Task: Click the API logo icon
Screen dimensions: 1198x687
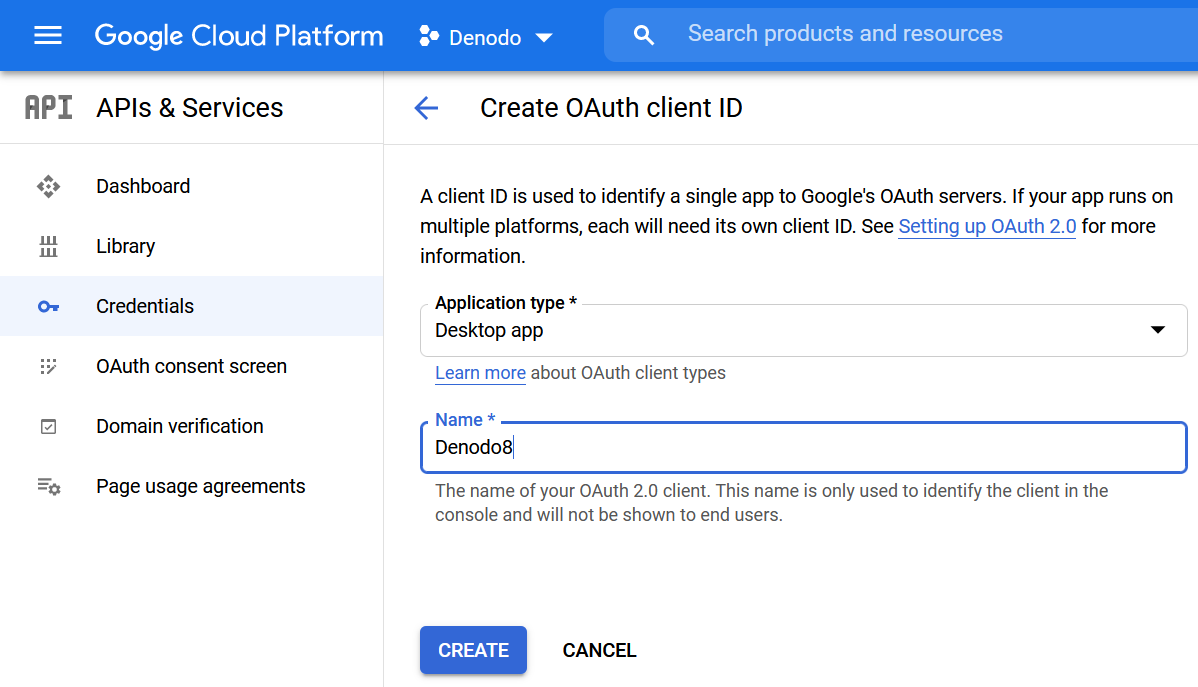Action: point(48,108)
